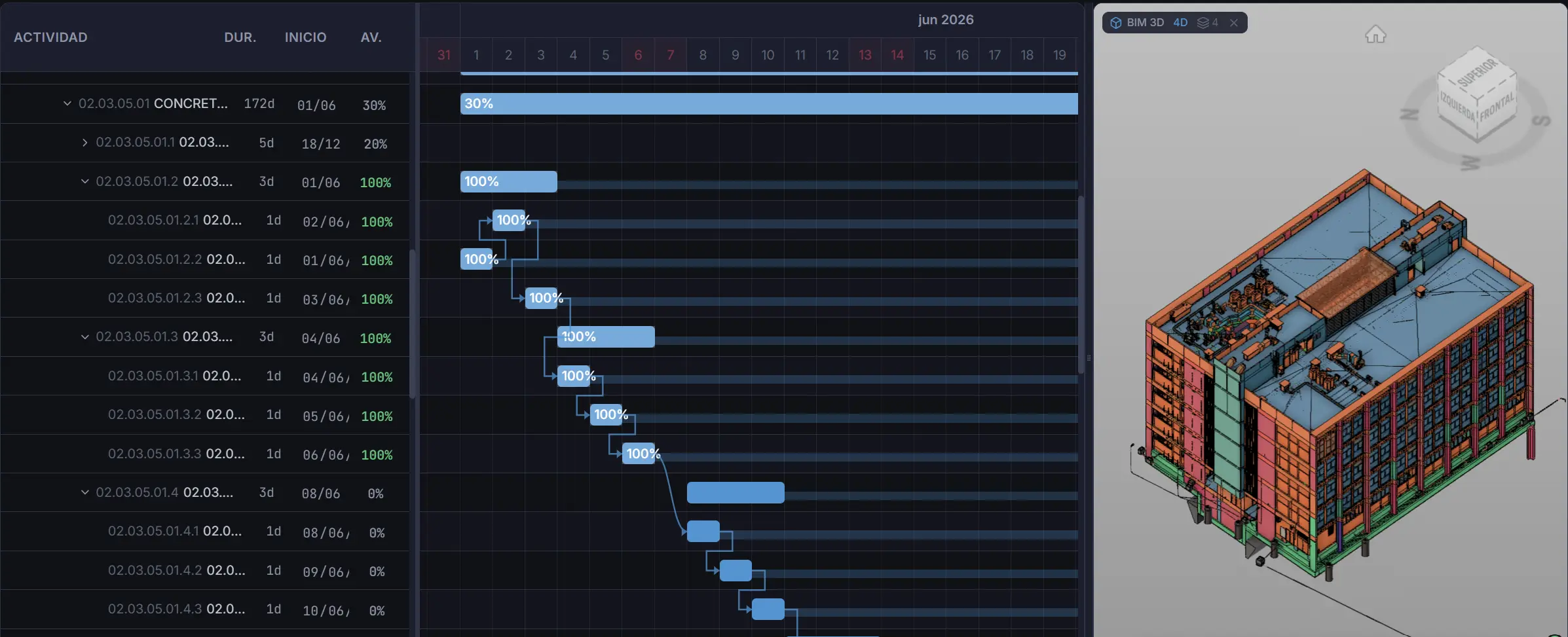Click the Gantt chart vertical scrollbar
Viewport: 1568px width, 637px height.
coord(1081,285)
